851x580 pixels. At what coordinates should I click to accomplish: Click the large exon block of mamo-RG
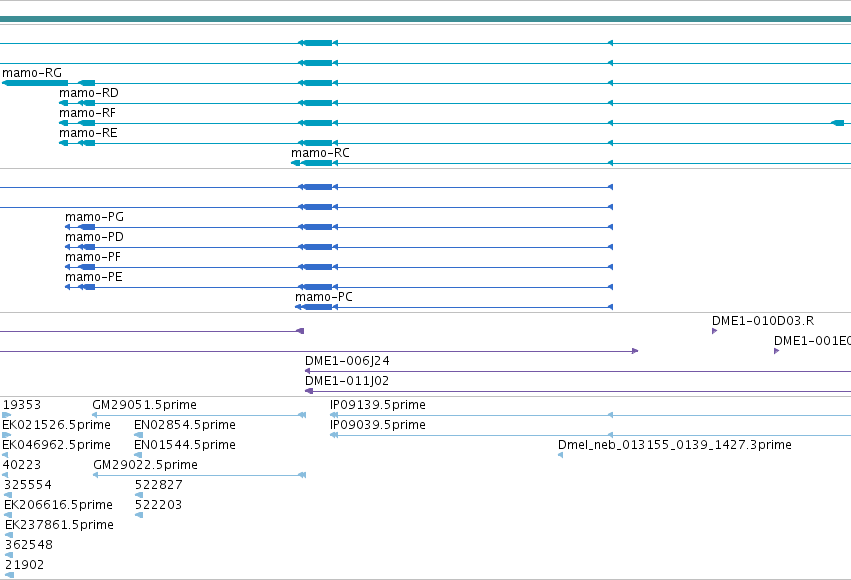tap(35, 83)
